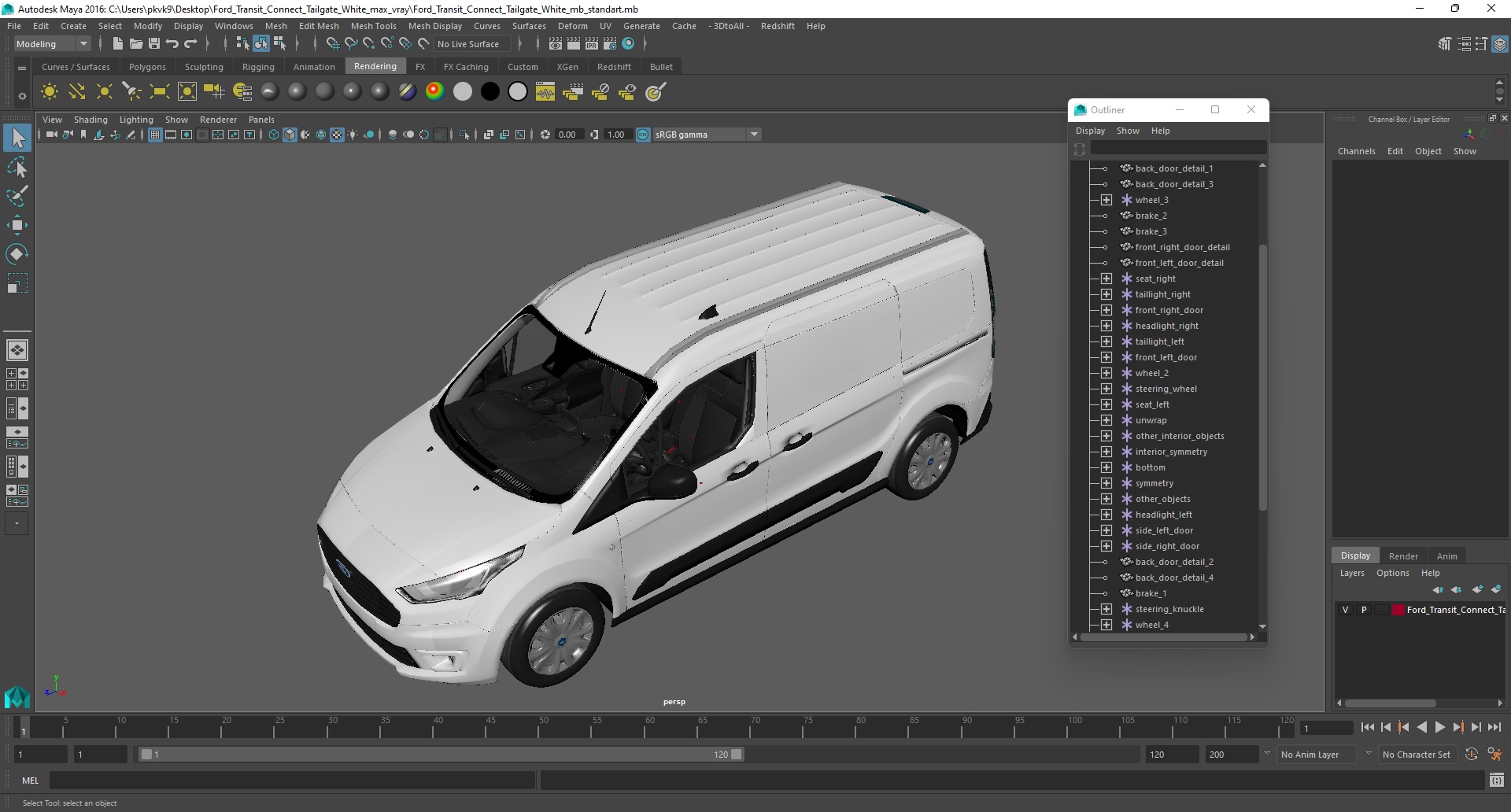Create new scene from status line
Image resolution: width=1511 pixels, height=812 pixels.
coord(117,44)
